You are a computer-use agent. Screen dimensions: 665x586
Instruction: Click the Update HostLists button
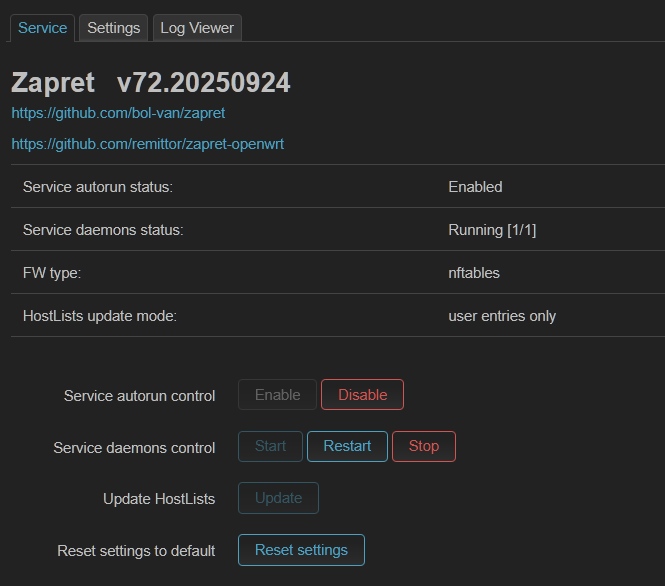pos(278,498)
